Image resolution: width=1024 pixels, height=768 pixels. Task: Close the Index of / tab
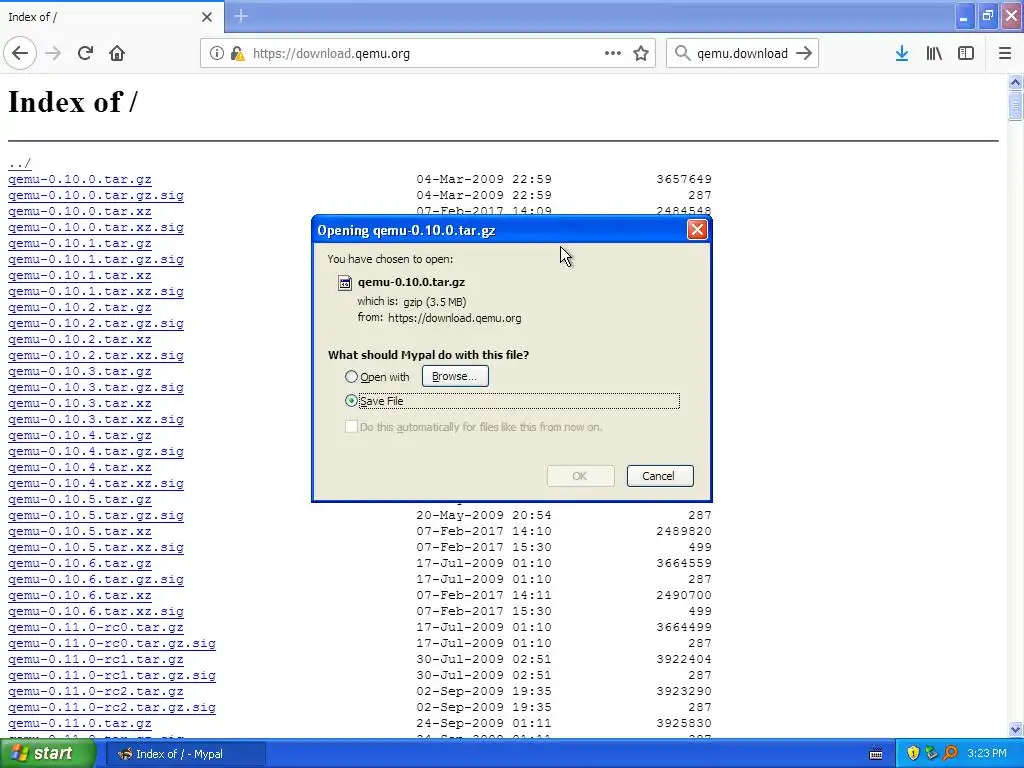pos(207,17)
